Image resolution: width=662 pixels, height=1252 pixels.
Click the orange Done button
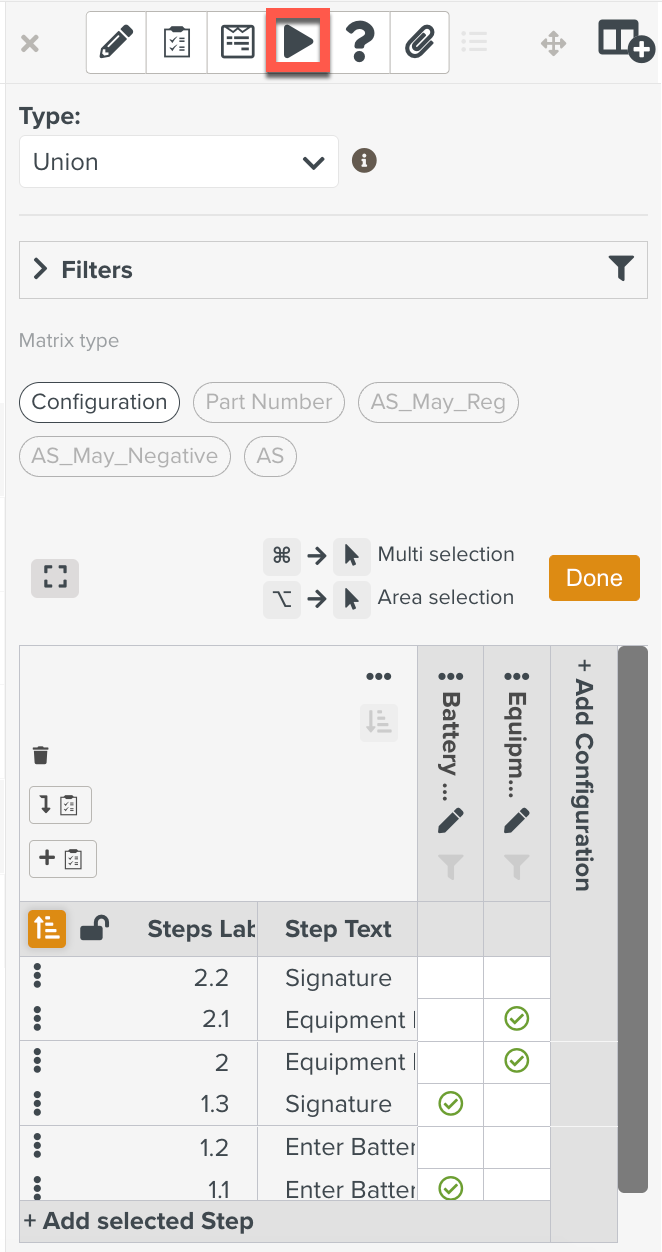tap(594, 578)
